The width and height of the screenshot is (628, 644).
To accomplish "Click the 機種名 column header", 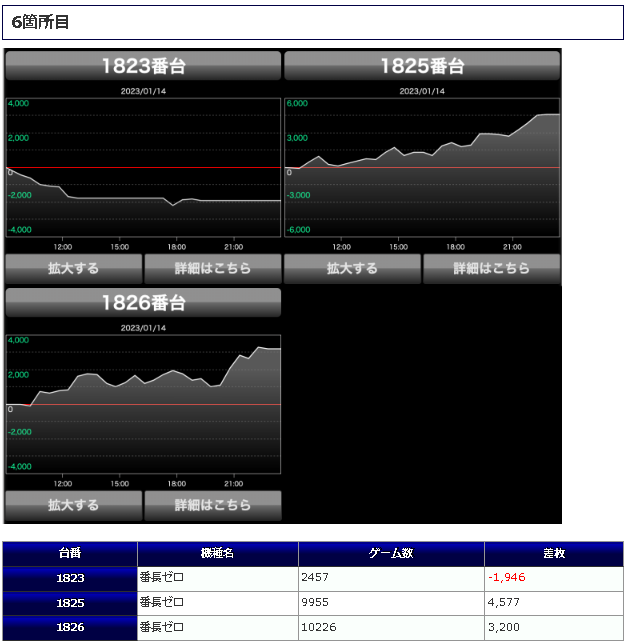I will tap(217, 554).
